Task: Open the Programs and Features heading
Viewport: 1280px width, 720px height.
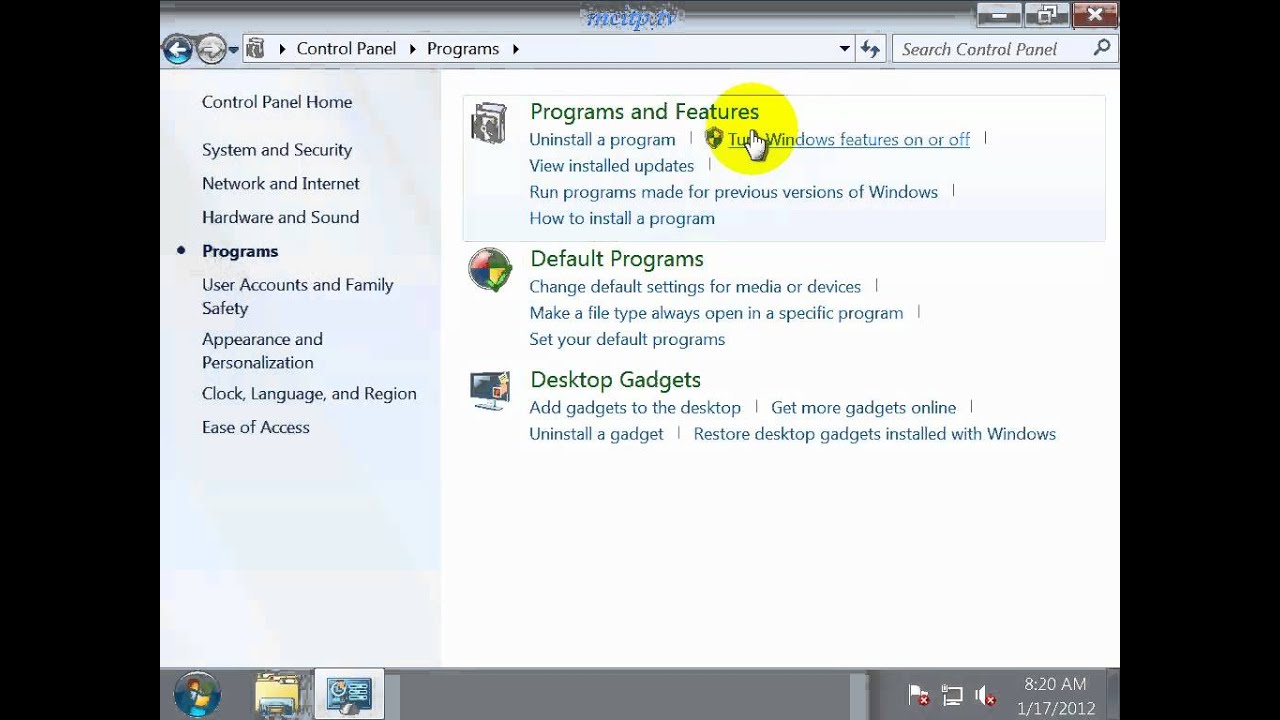Action: click(644, 112)
